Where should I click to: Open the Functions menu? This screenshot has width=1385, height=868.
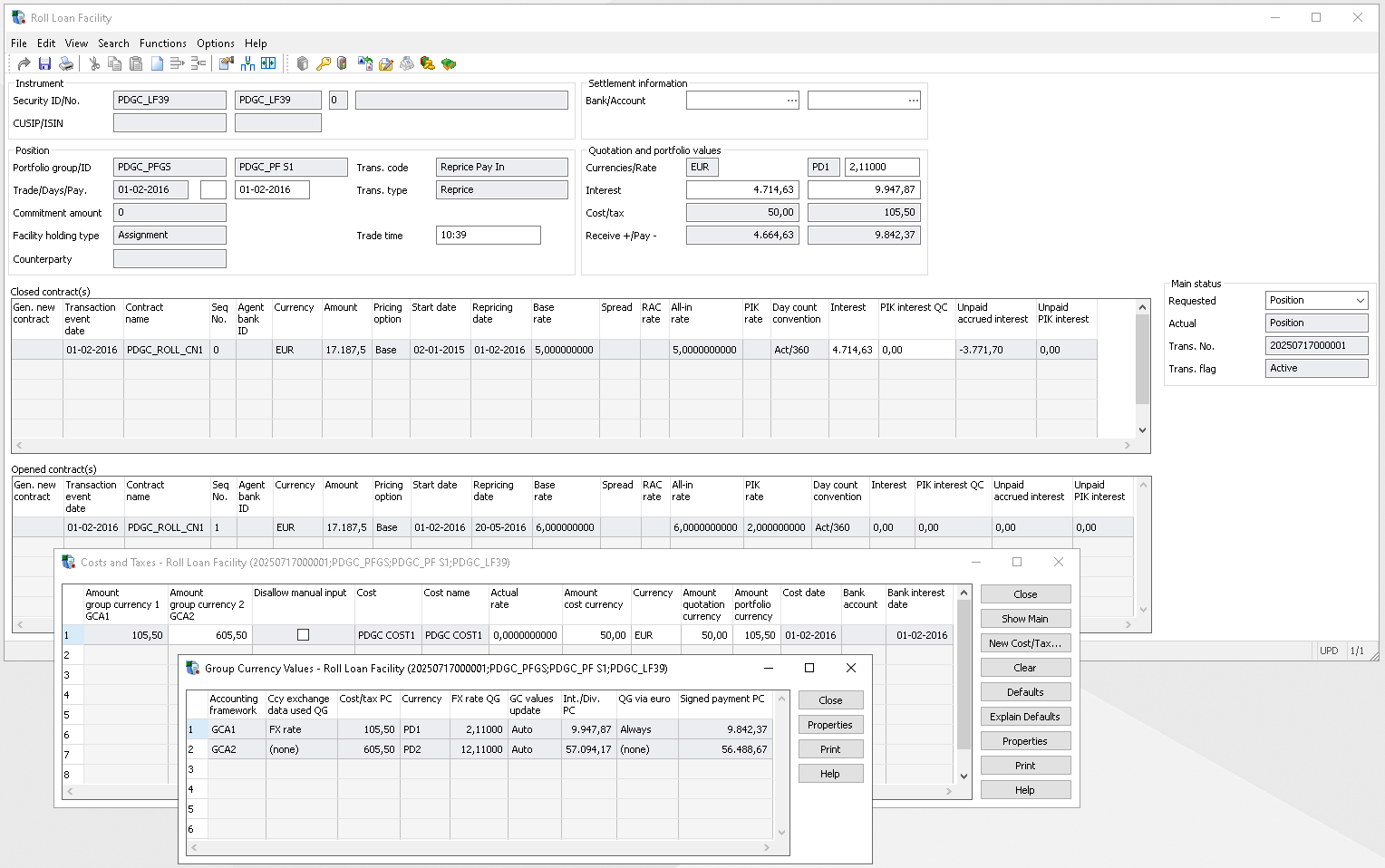pos(162,43)
